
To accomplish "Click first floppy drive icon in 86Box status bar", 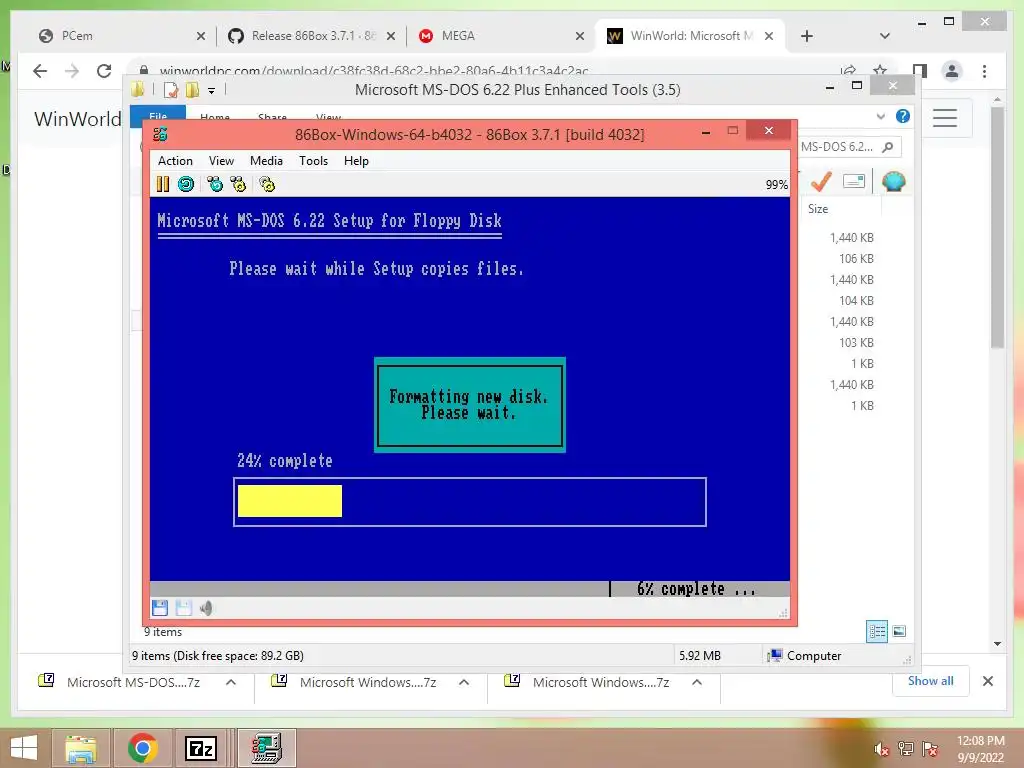I will click(160, 608).
